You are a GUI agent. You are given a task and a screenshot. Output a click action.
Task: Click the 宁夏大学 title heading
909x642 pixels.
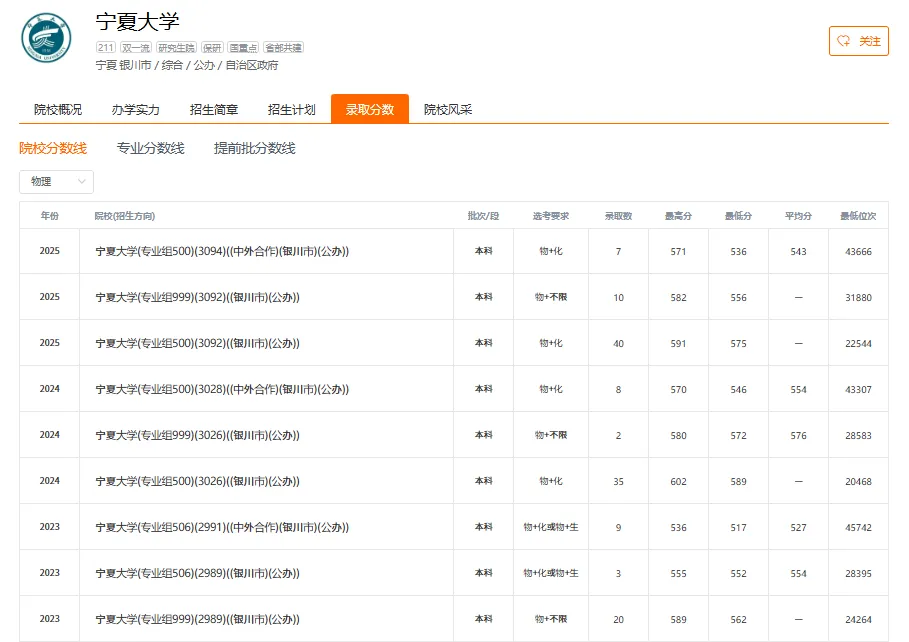[x=137, y=22]
